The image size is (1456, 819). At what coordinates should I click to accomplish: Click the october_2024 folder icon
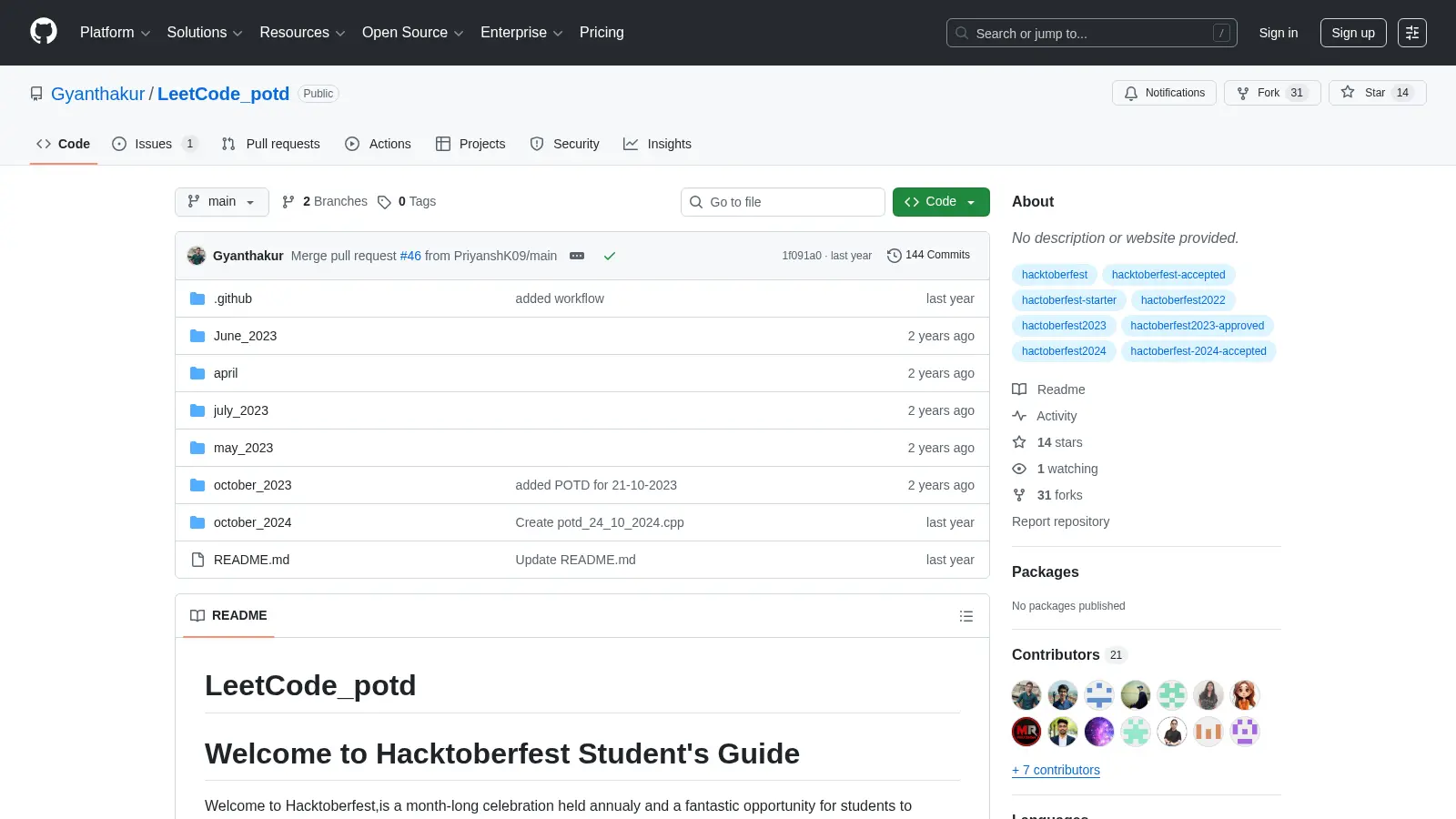[197, 522]
